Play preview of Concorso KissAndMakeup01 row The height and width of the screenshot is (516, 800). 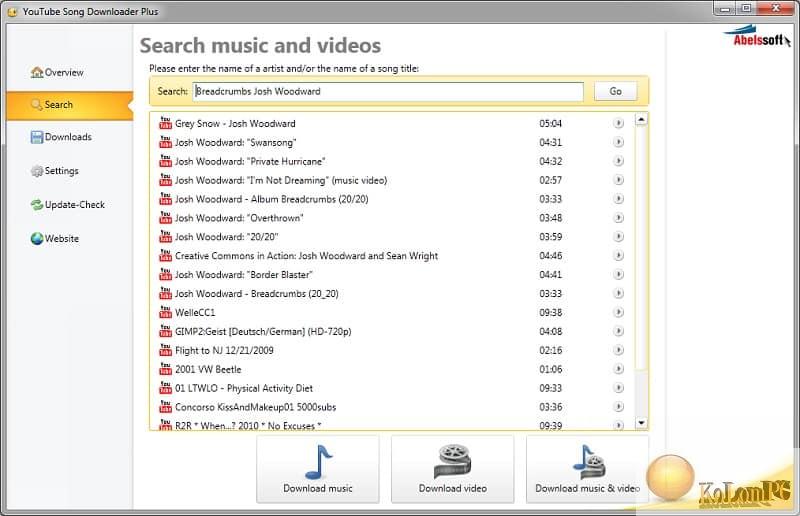618,407
